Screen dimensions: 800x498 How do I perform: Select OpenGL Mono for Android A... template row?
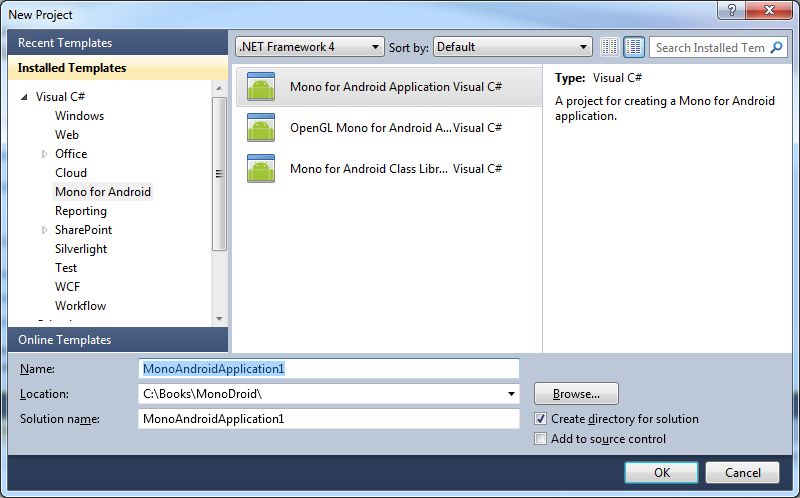click(389, 128)
